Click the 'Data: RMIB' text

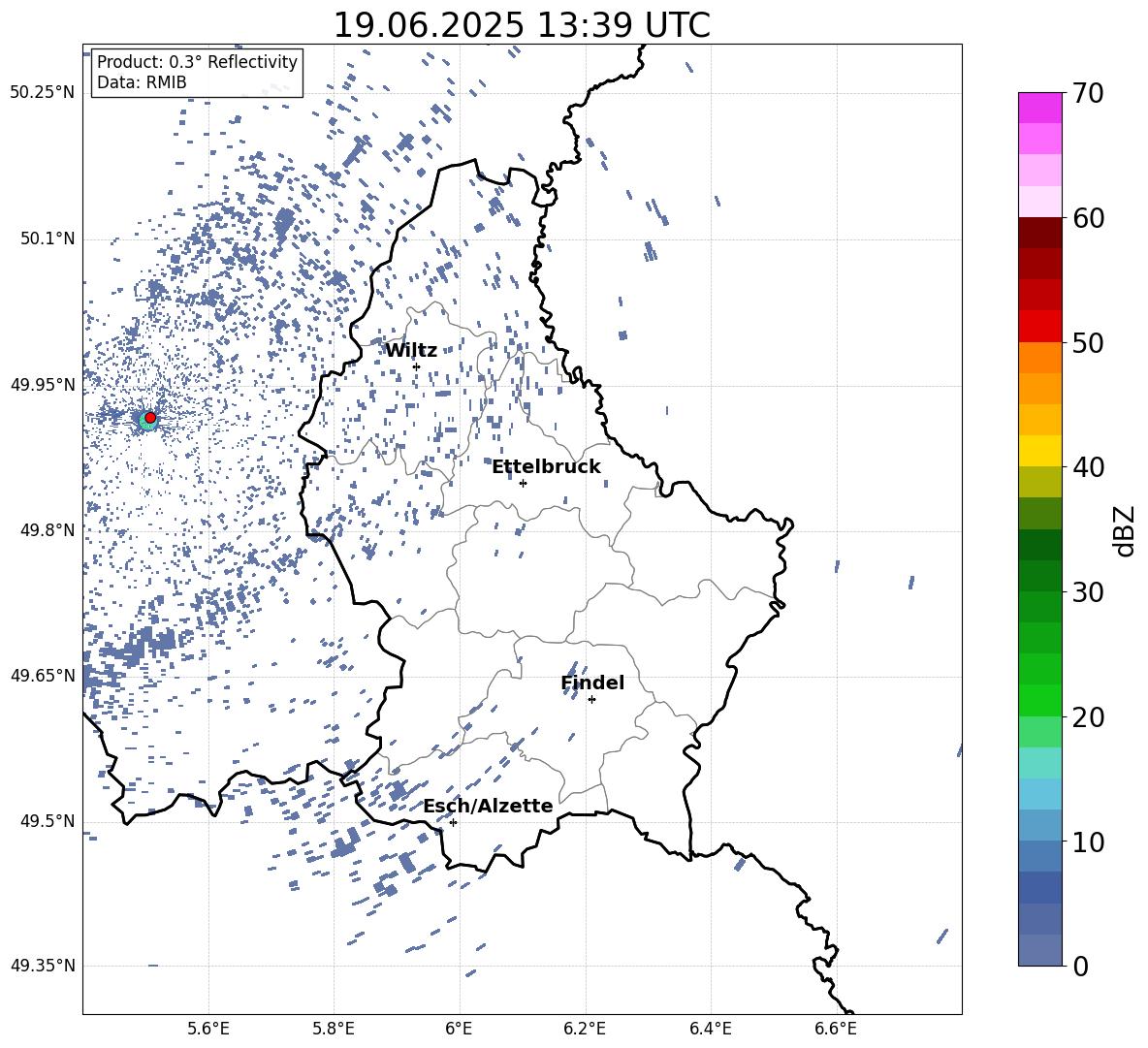coord(142,82)
